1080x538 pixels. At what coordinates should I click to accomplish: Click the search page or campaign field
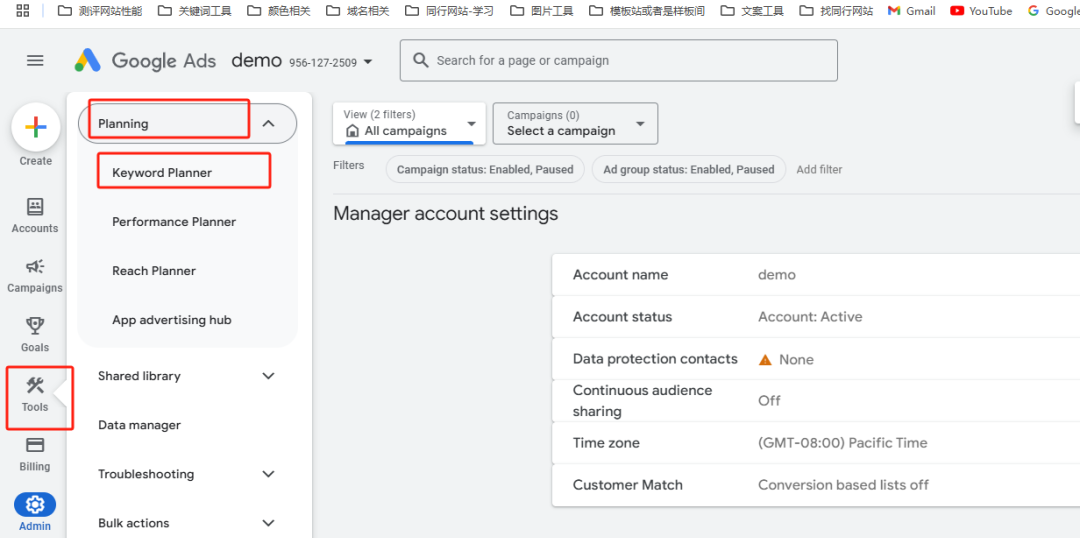[618, 61]
